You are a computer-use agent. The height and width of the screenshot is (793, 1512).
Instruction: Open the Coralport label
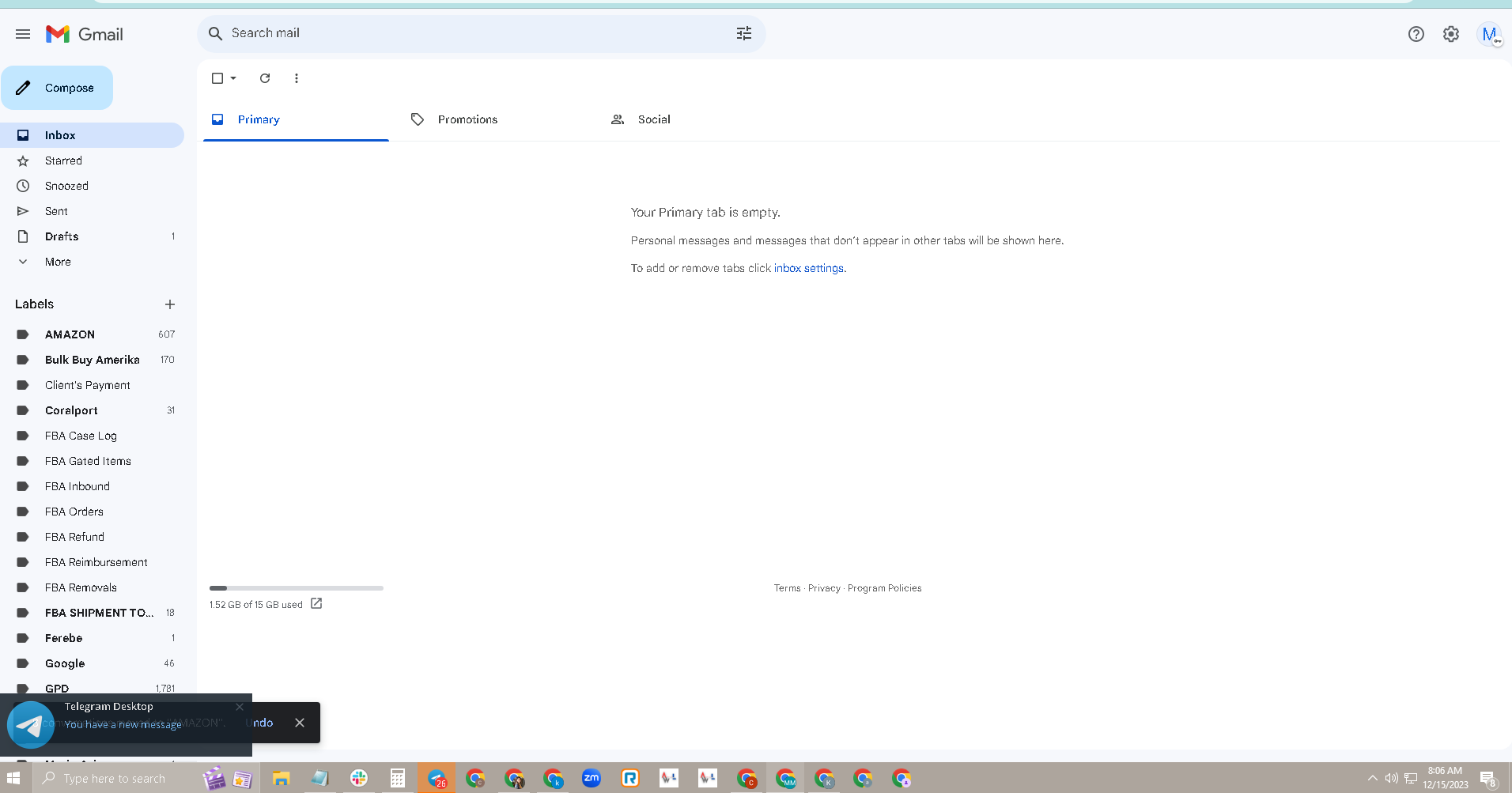pos(92,410)
